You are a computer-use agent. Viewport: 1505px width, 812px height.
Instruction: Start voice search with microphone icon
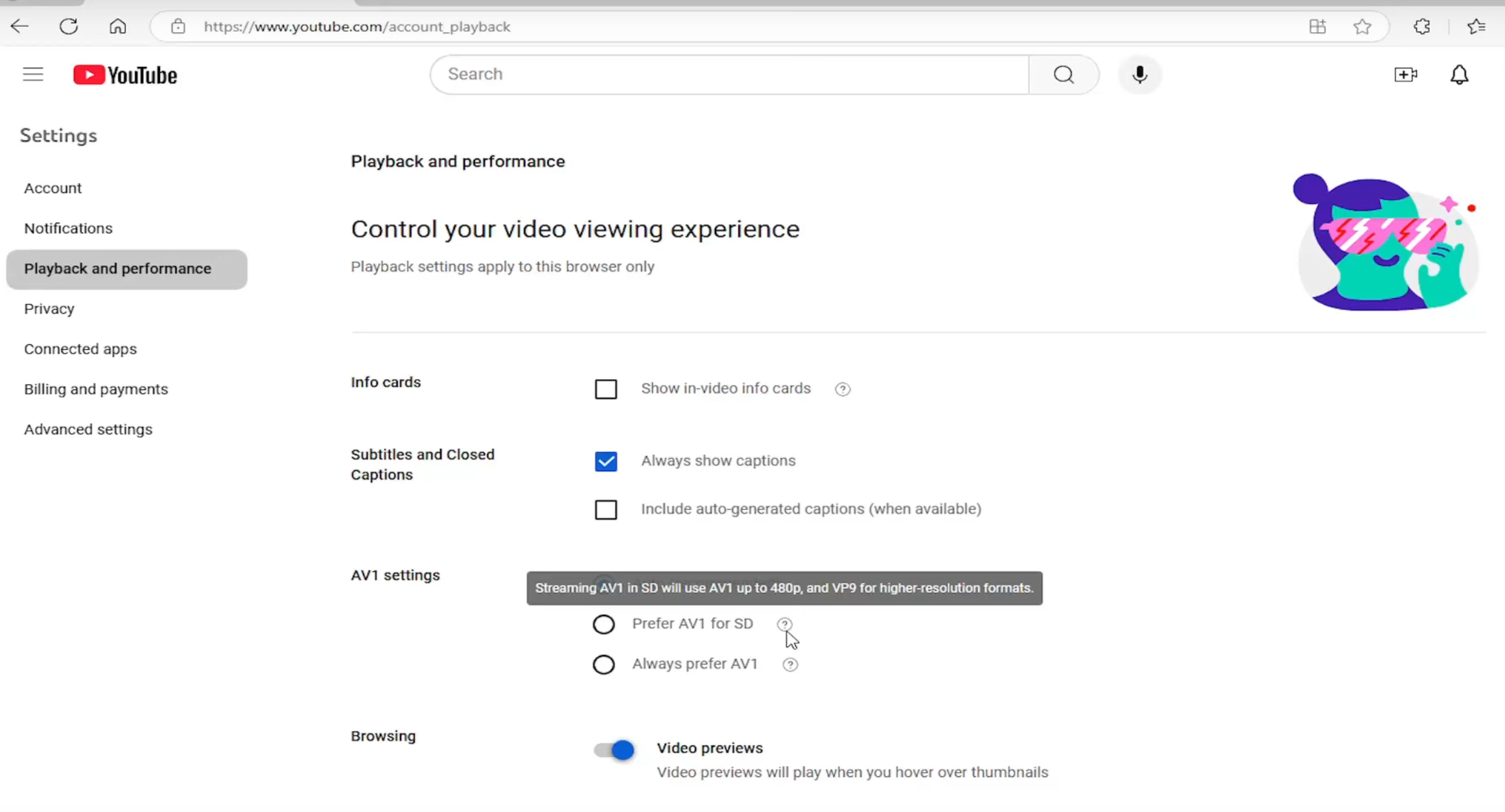pyautogui.click(x=1139, y=75)
